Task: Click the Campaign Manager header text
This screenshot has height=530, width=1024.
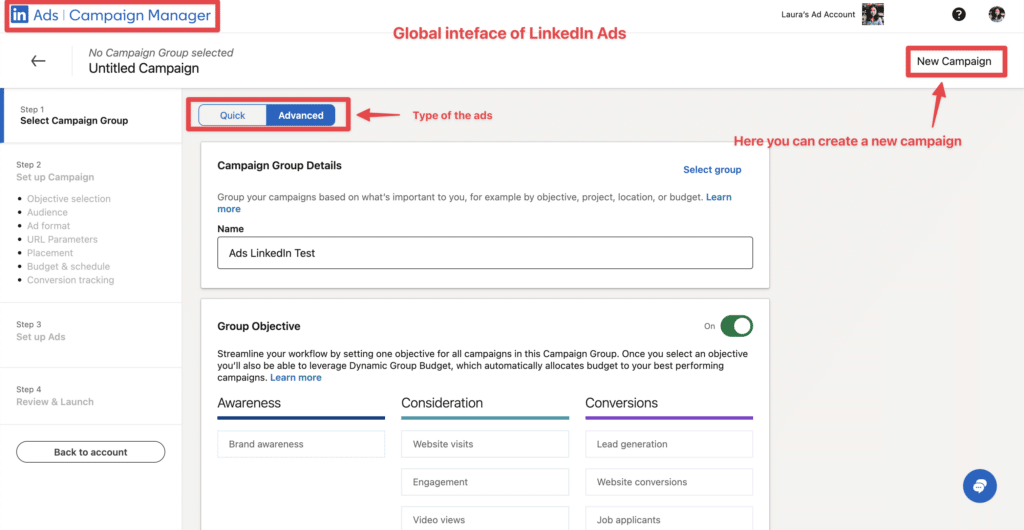Action: click(140, 15)
